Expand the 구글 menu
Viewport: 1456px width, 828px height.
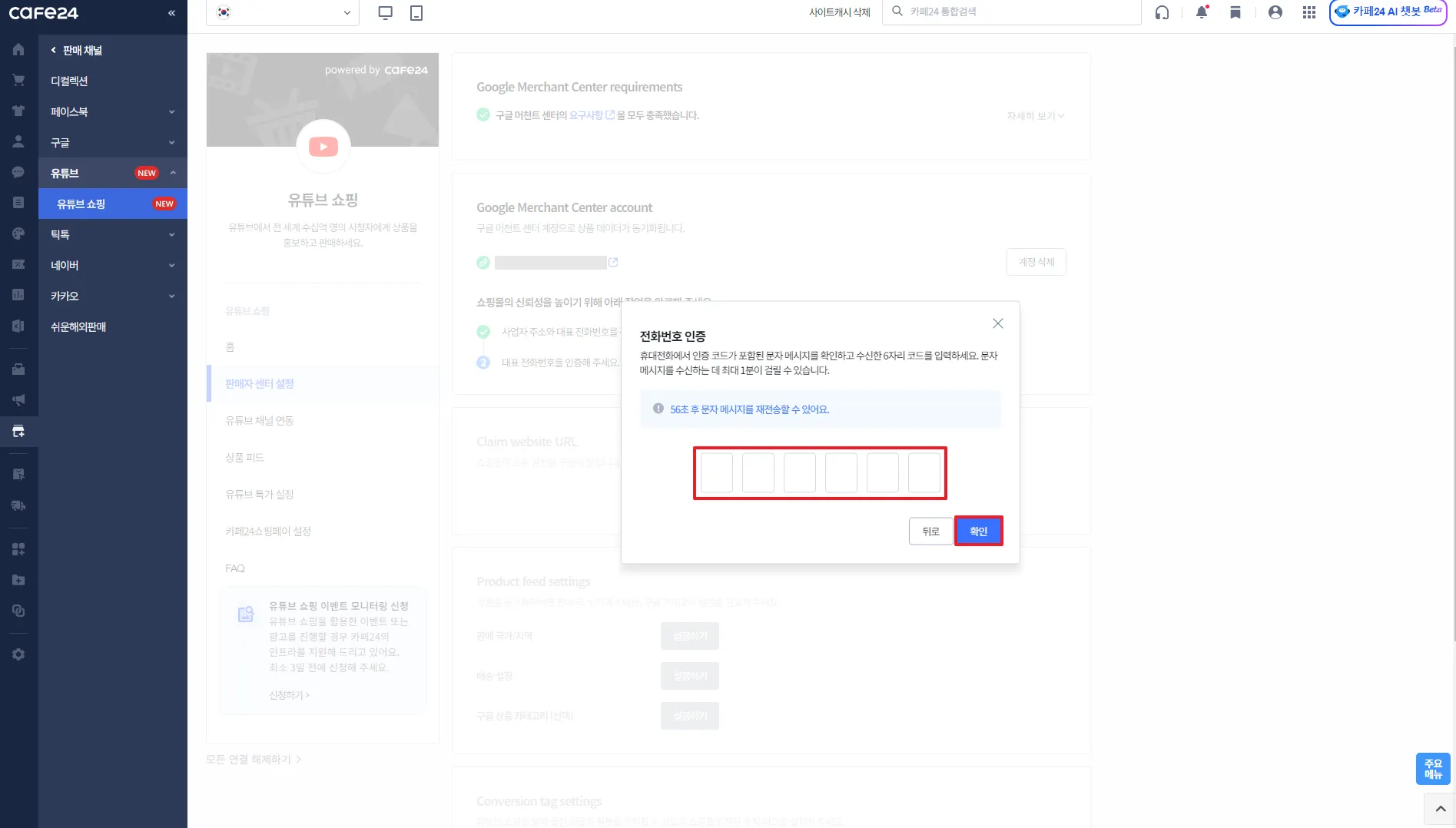coord(113,142)
